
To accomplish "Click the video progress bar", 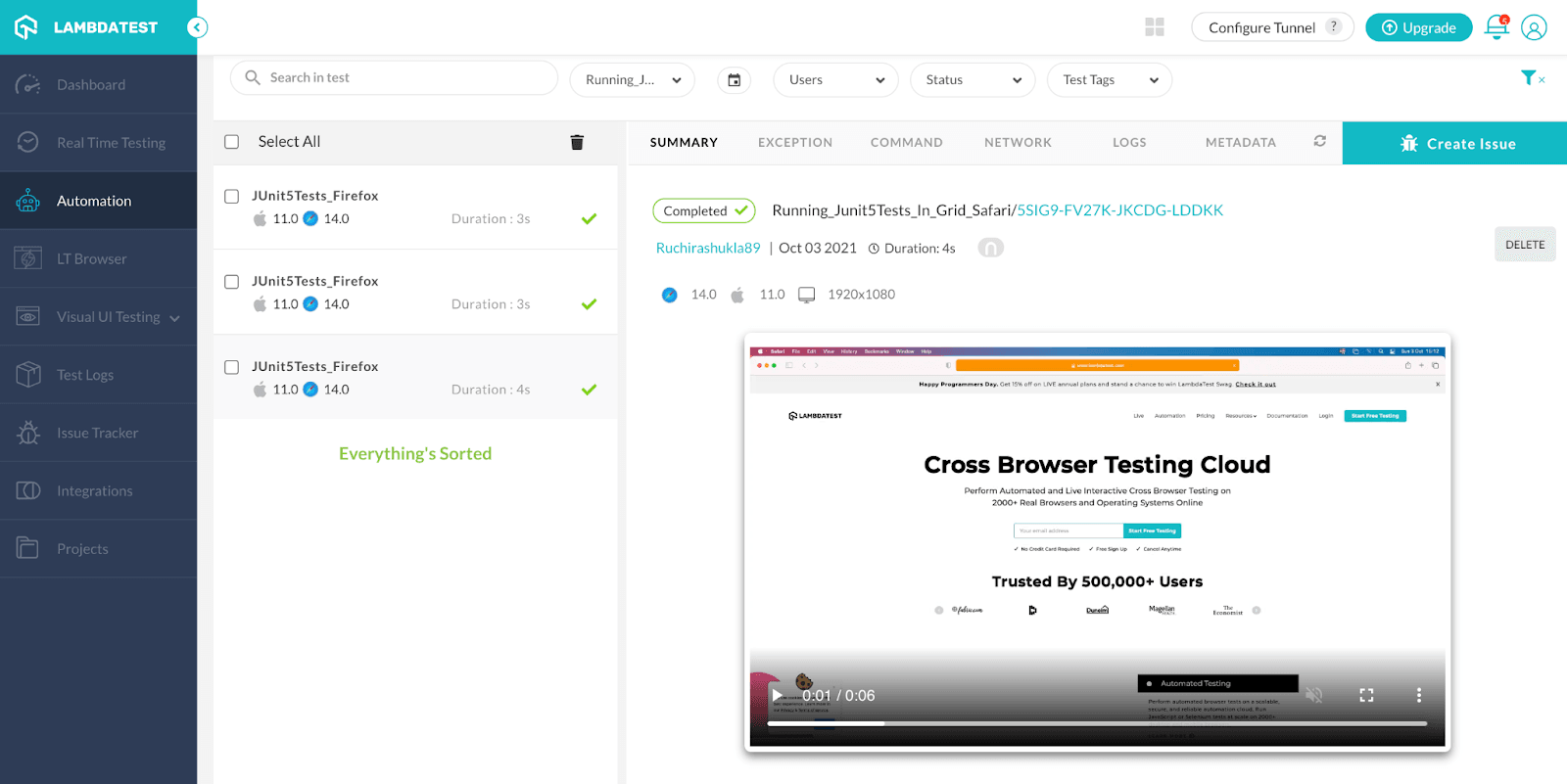I will point(1097,724).
